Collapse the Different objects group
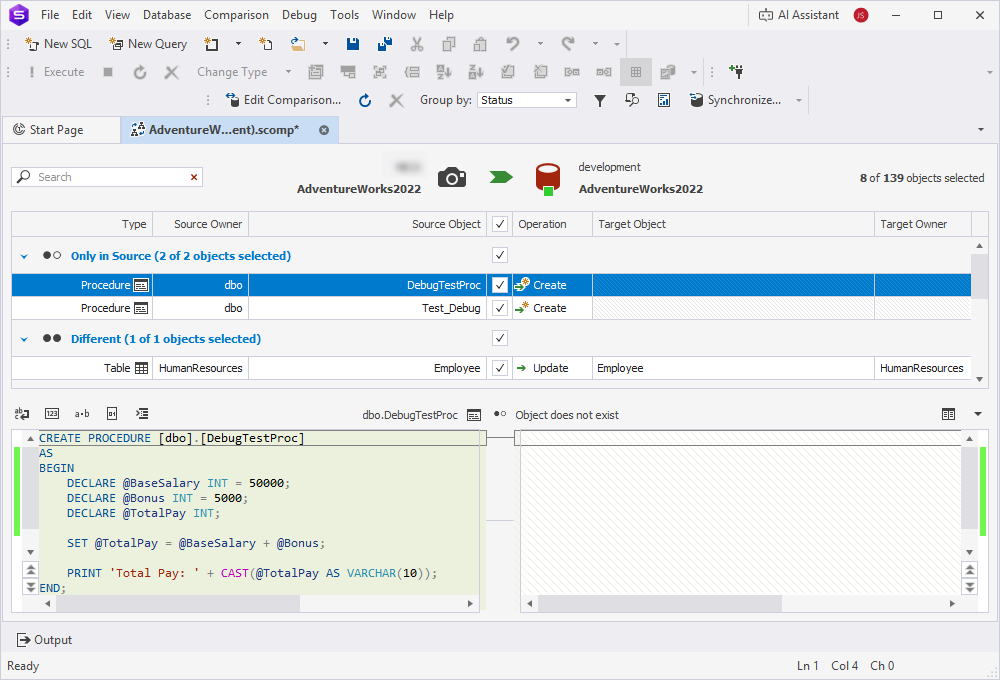1000x680 pixels. coord(24,339)
